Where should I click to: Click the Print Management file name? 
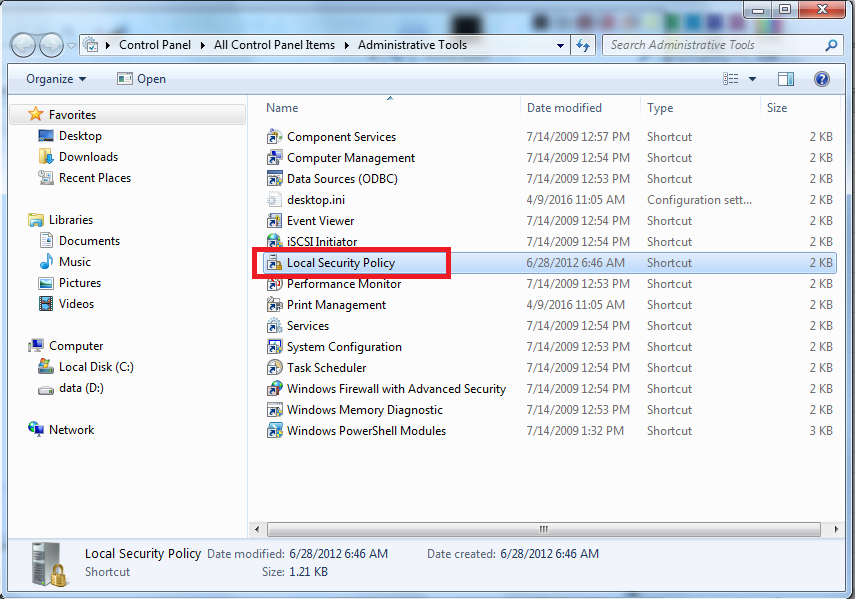(336, 305)
